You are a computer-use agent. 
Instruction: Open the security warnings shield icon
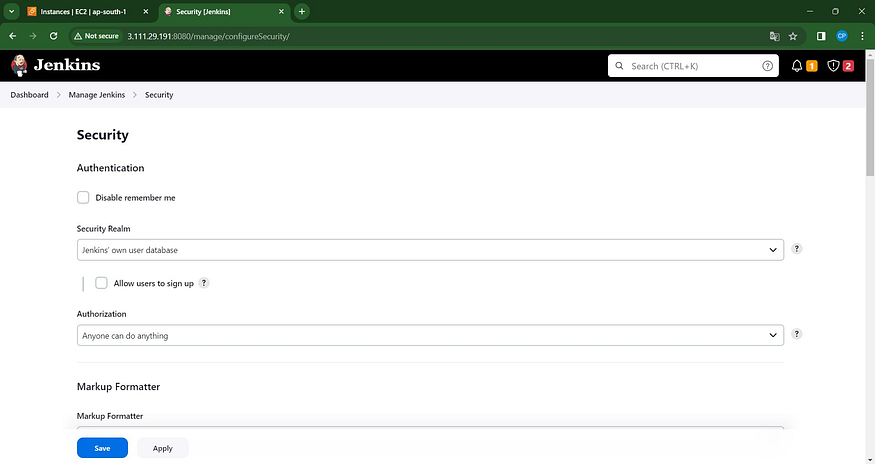[x=833, y=66]
